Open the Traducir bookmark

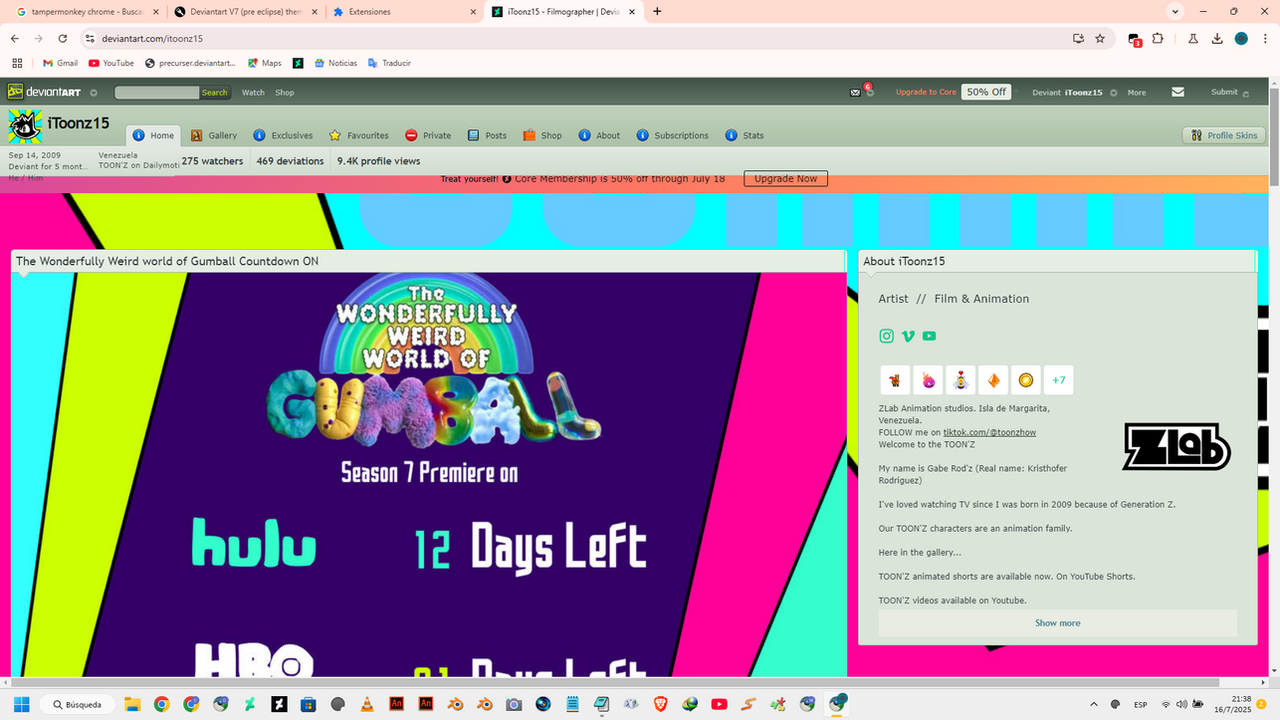tap(388, 63)
